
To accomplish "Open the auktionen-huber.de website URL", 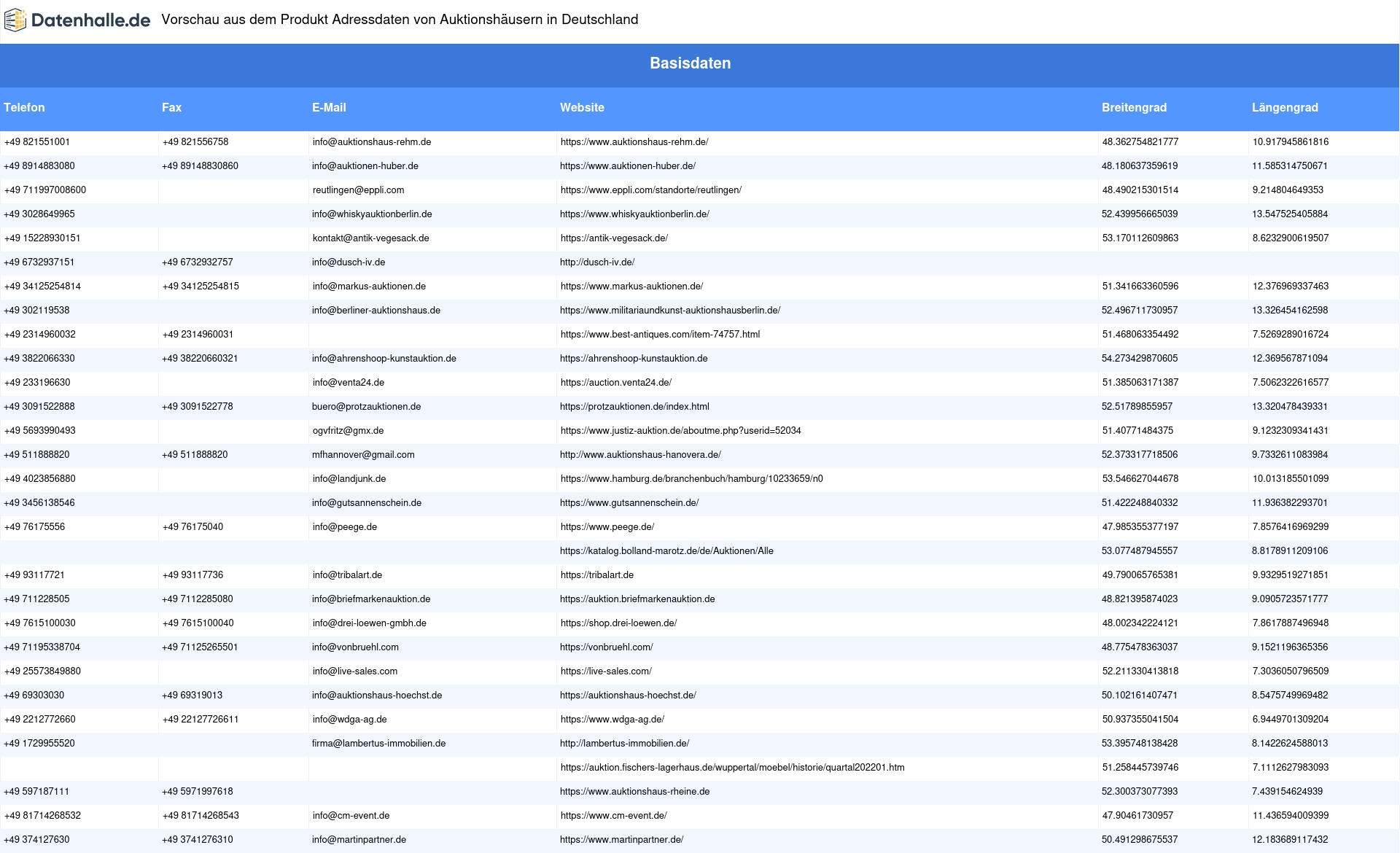I will [628, 166].
